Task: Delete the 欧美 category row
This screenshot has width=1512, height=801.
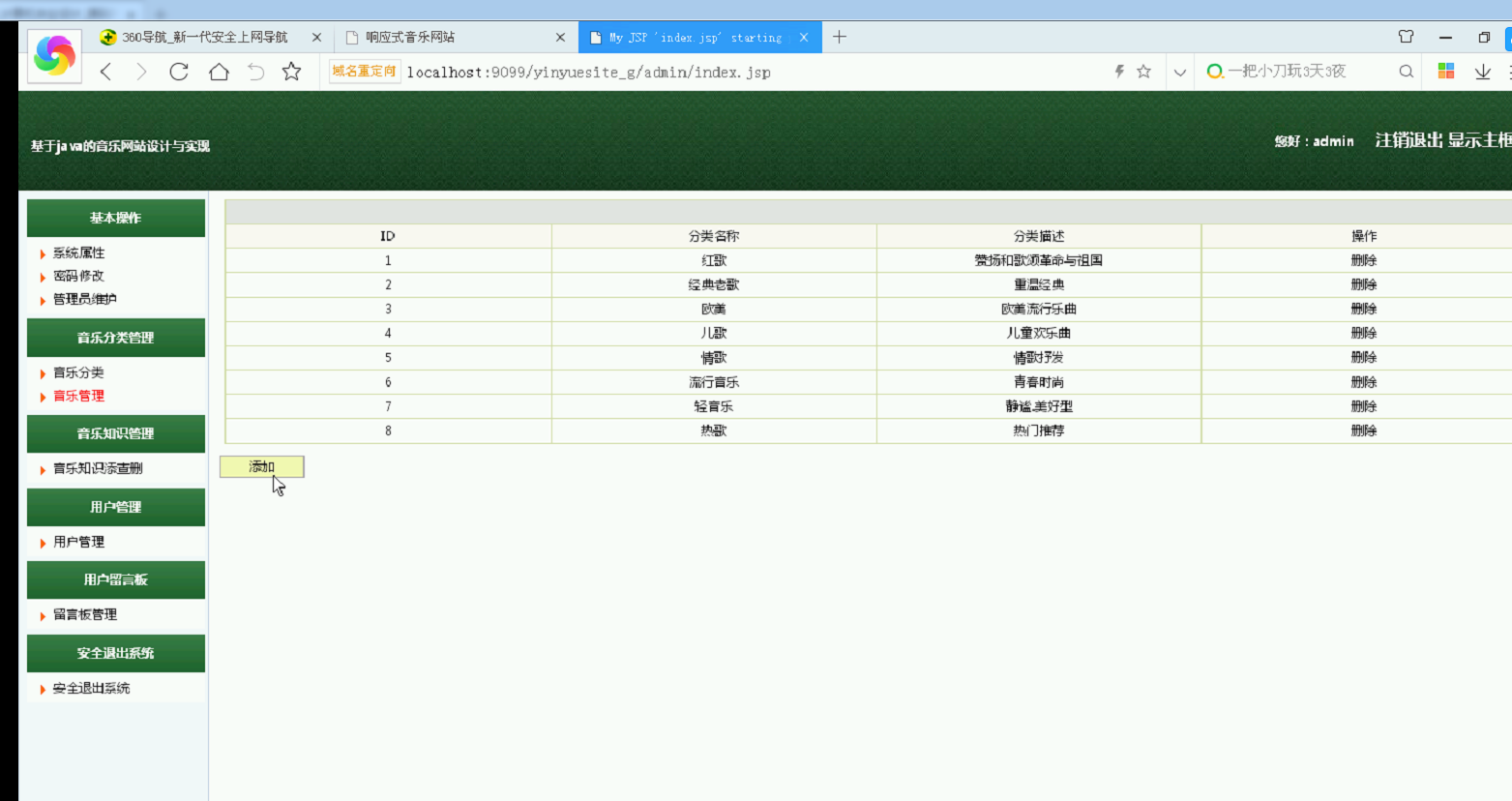Action: 1364,309
